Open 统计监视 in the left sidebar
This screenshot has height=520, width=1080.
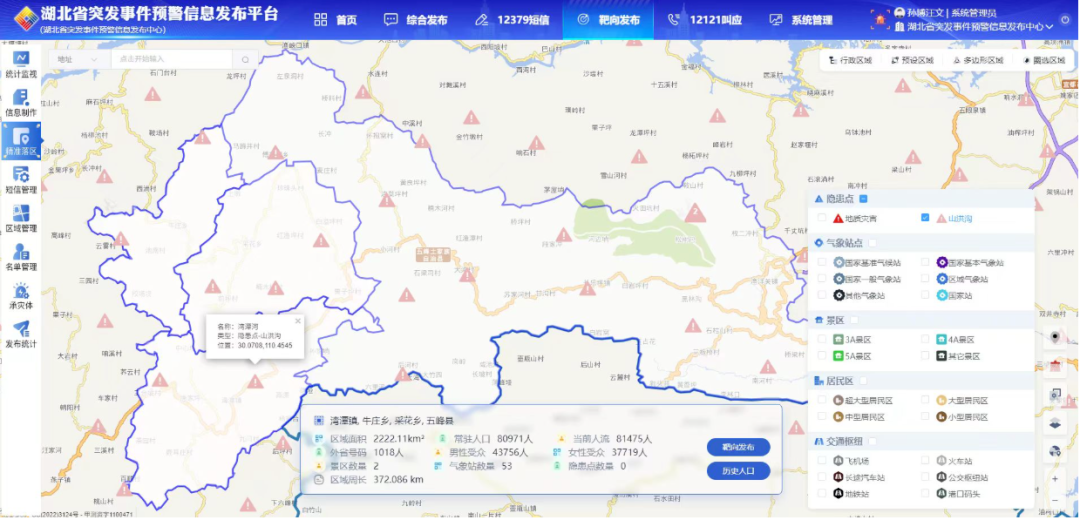20,64
